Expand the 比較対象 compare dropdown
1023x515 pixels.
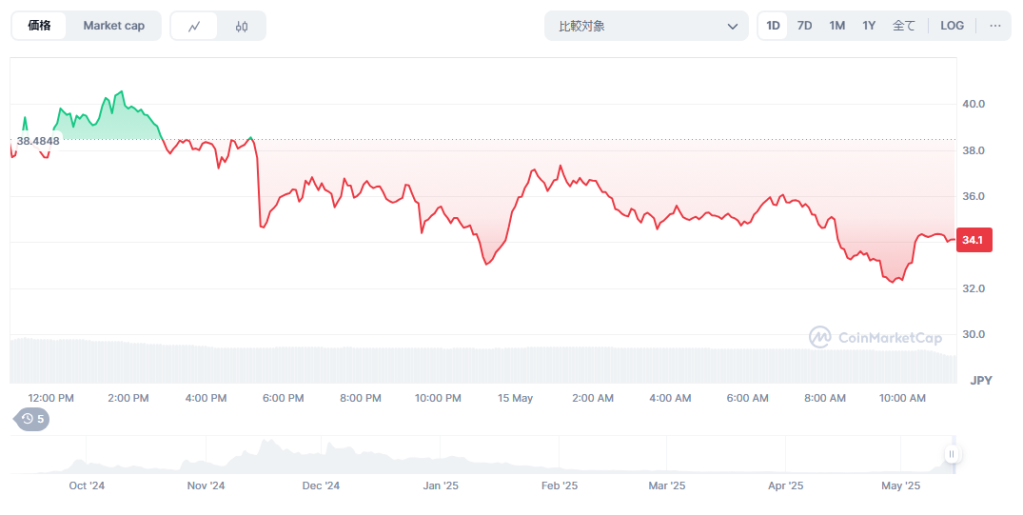pos(646,26)
